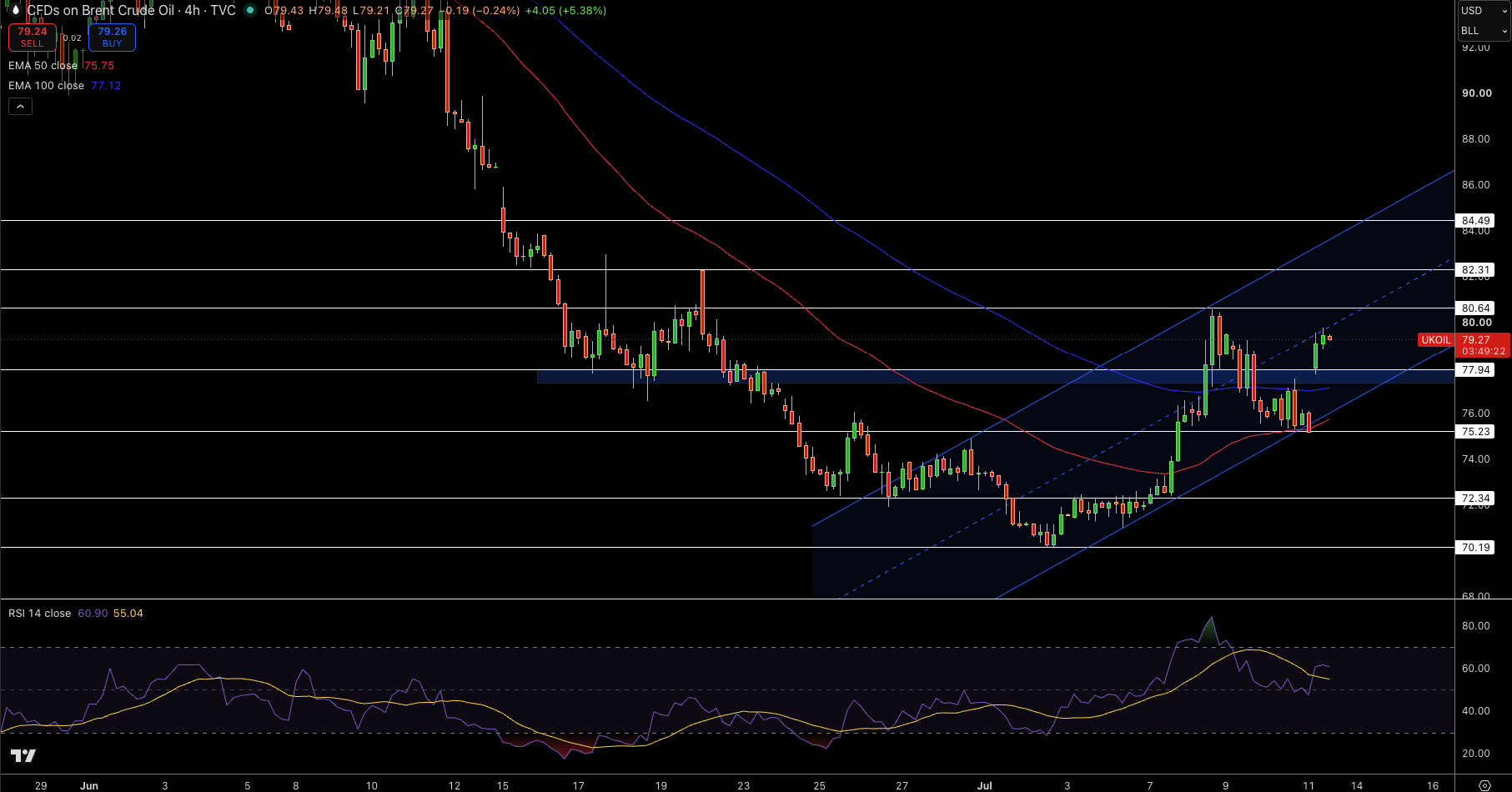This screenshot has width=1512, height=792.
Task: Click the oil drop symbol icon
Action: click(14, 10)
